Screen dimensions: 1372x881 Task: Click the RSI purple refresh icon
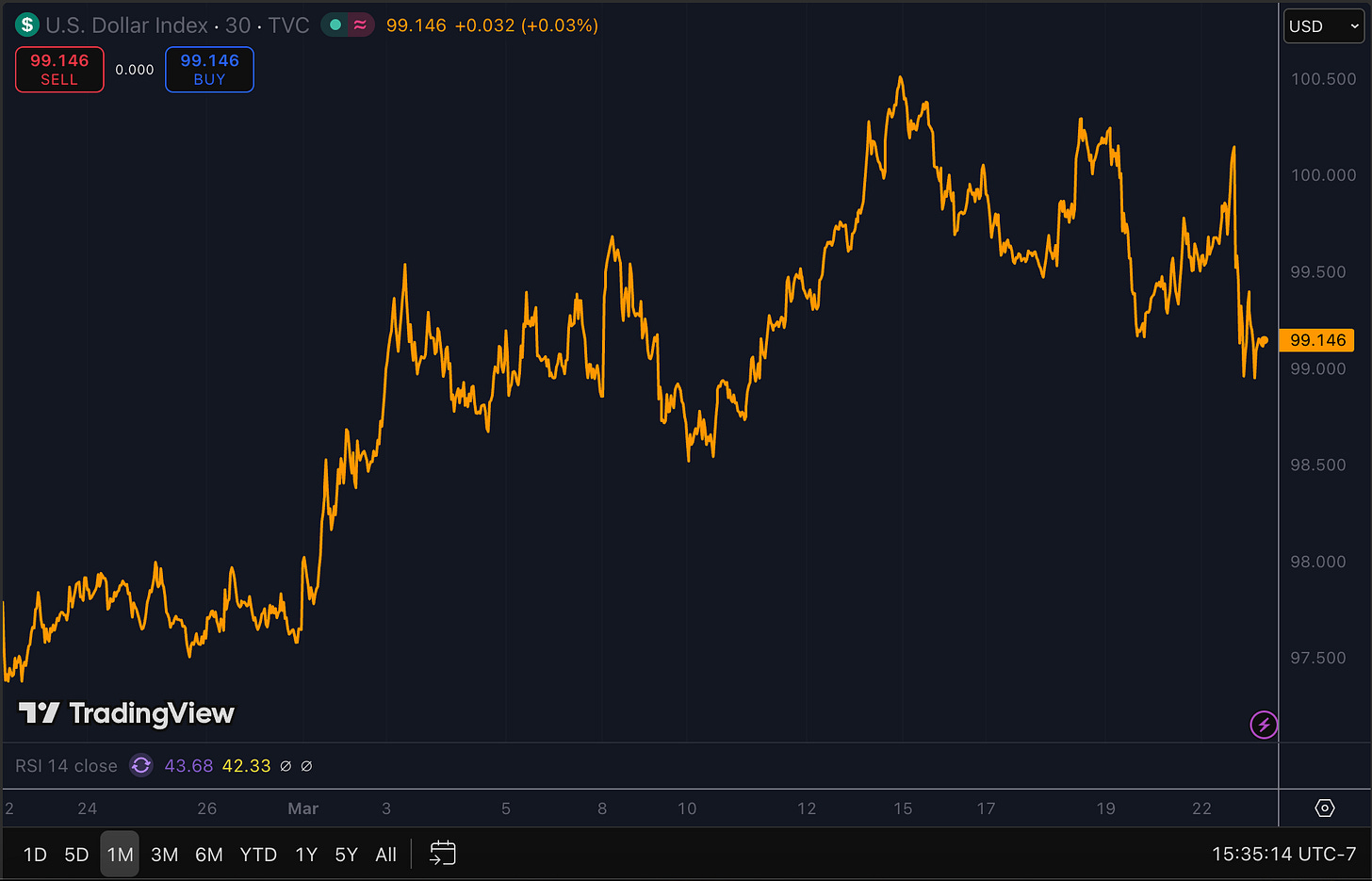coord(141,765)
